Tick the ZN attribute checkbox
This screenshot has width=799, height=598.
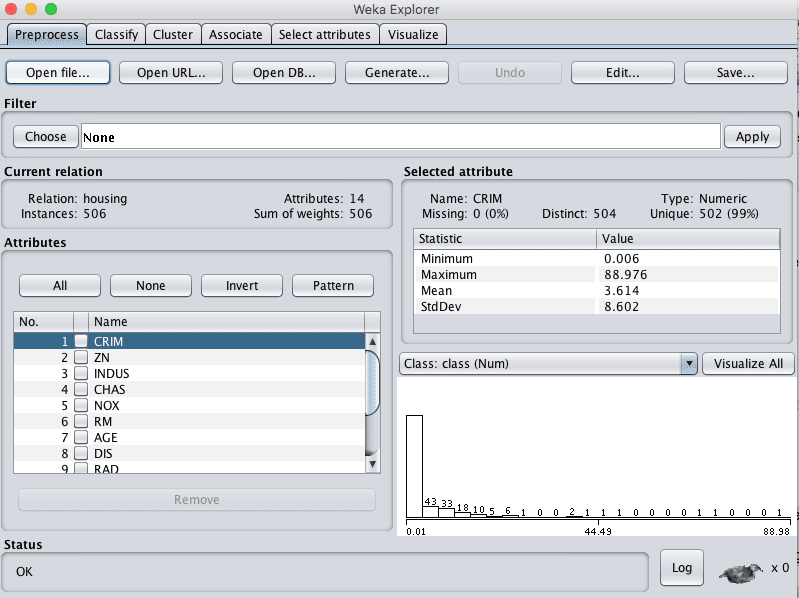(x=81, y=357)
